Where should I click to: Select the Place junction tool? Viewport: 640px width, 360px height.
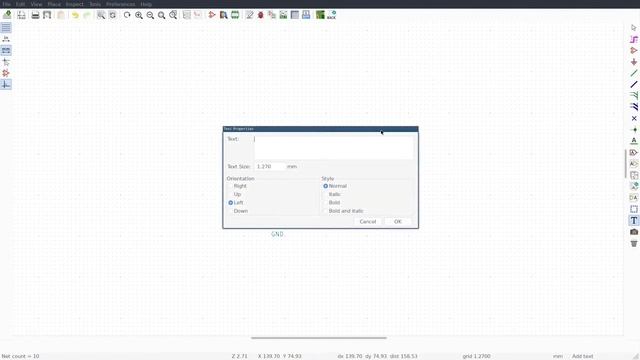tap(634, 130)
